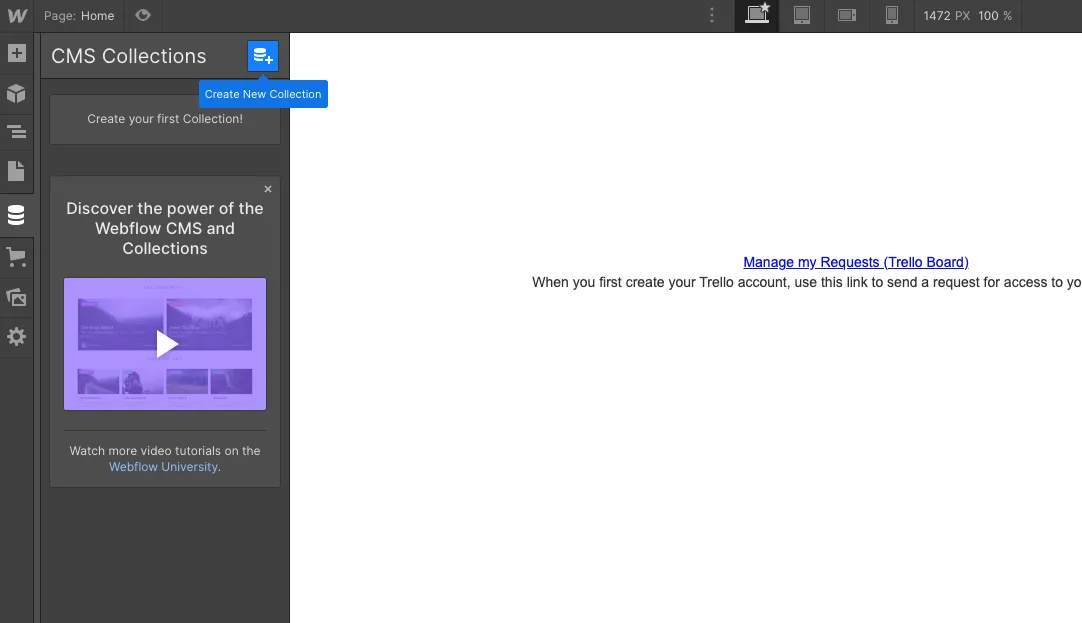Open the Webflow logo menu
The width and height of the screenshot is (1082, 623).
17,15
